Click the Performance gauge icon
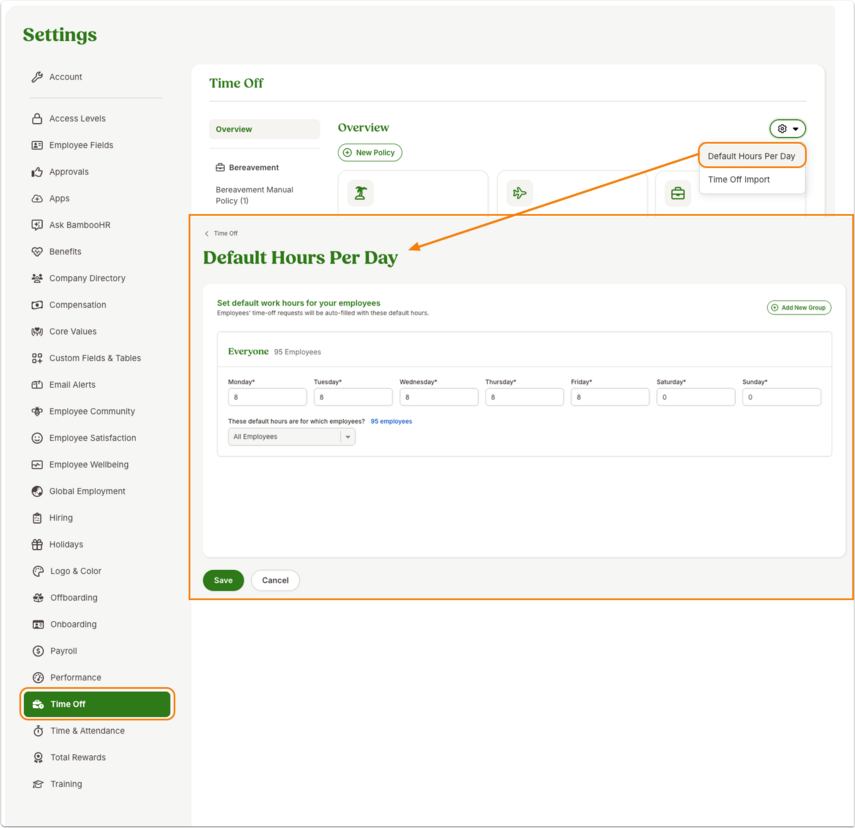Image resolution: width=855 pixels, height=828 pixels. coord(38,677)
